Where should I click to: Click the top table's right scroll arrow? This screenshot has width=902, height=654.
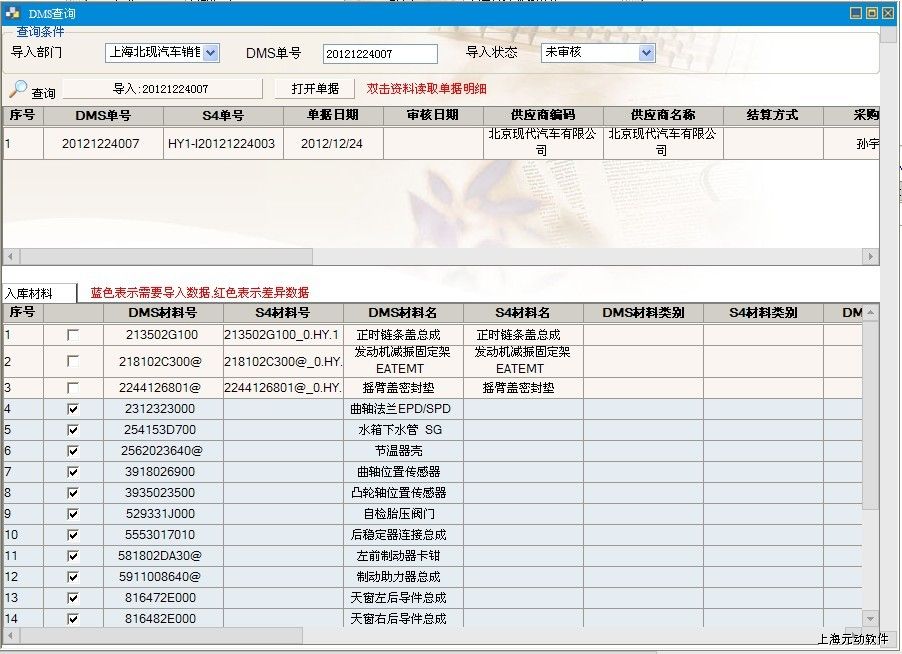click(871, 257)
